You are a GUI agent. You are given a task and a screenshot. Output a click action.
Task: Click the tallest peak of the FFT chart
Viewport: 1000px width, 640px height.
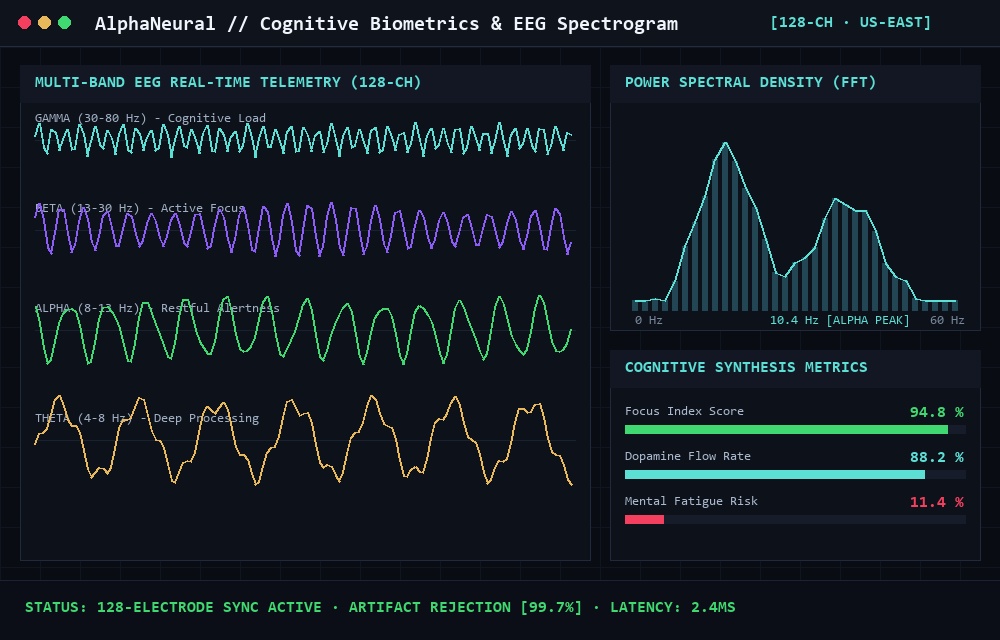(x=725, y=144)
